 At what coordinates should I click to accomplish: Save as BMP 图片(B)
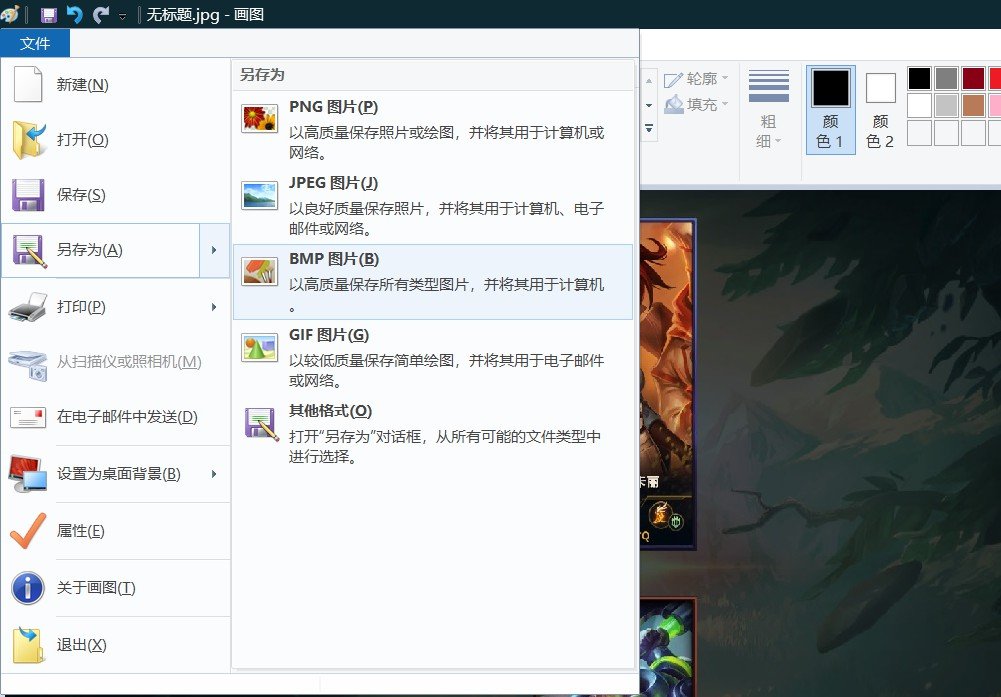tap(433, 281)
